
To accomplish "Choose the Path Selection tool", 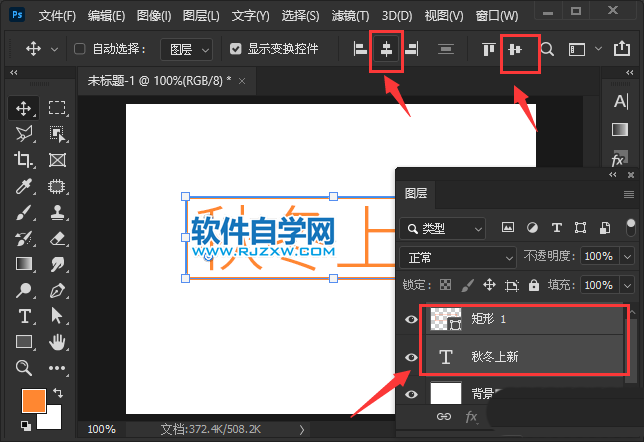I will tap(57, 316).
